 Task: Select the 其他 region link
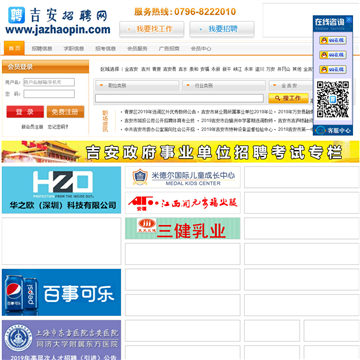tap(297, 69)
